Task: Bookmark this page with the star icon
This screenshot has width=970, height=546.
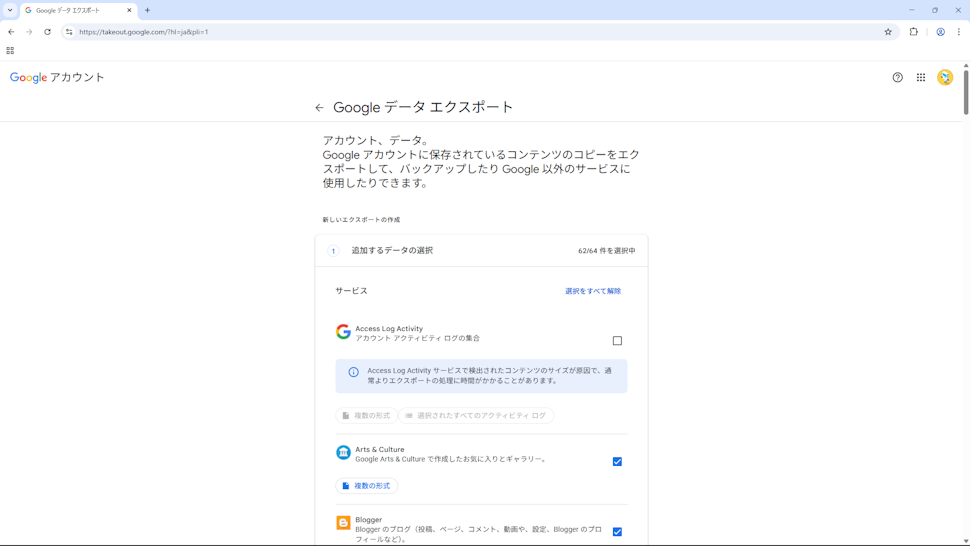Action: click(x=888, y=32)
